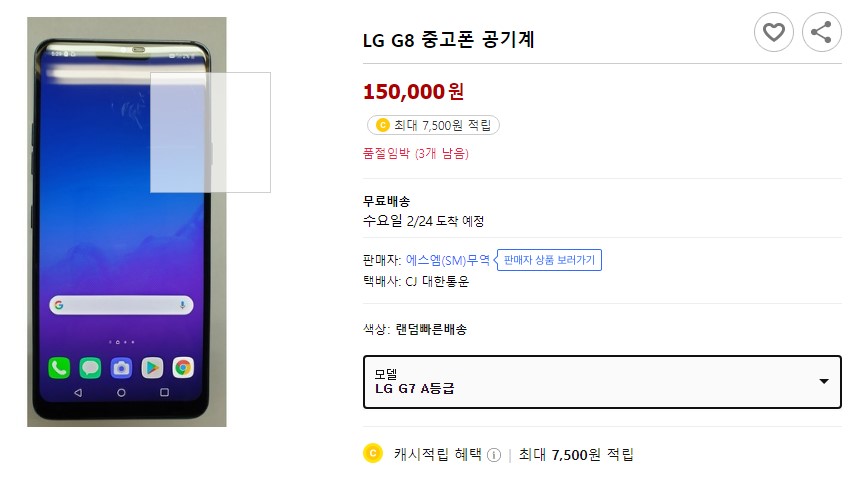Open the 모델 dropdown arrow
Viewport: 851px width, 477px height.
(824, 382)
